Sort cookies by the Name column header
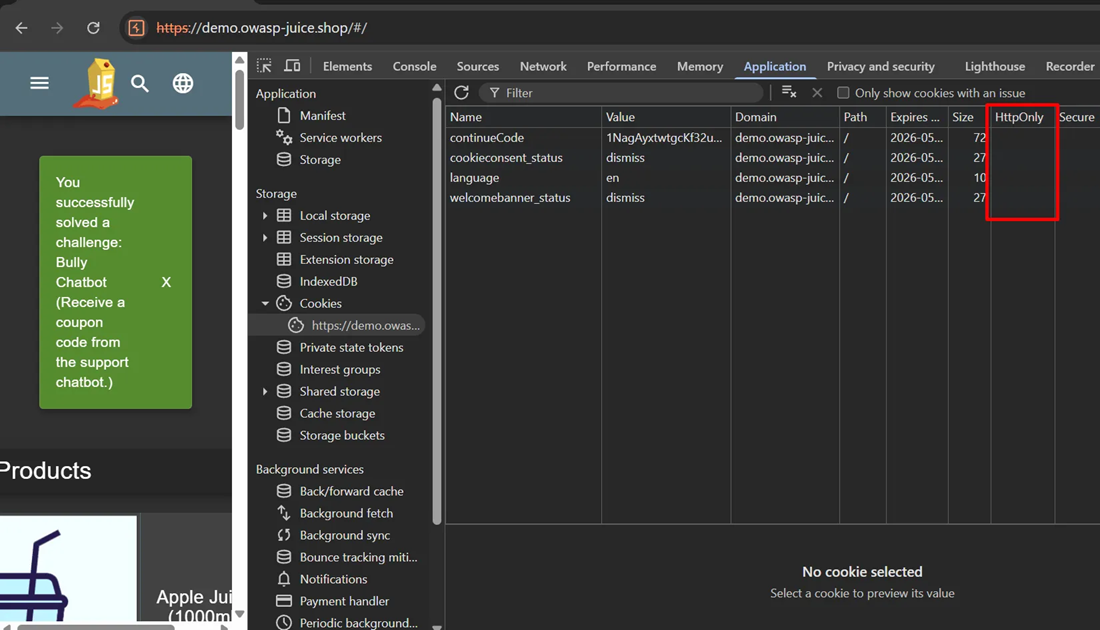 (523, 117)
